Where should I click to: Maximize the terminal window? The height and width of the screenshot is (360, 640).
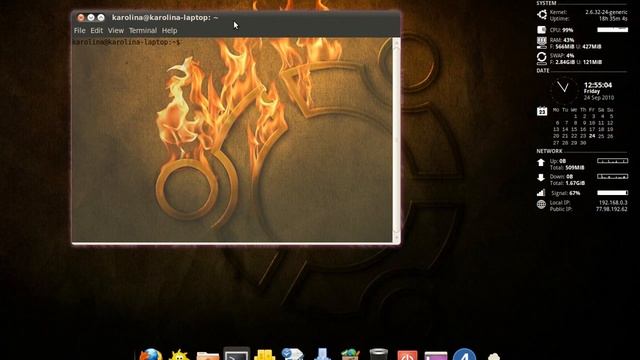pyautogui.click(x=101, y=18)
